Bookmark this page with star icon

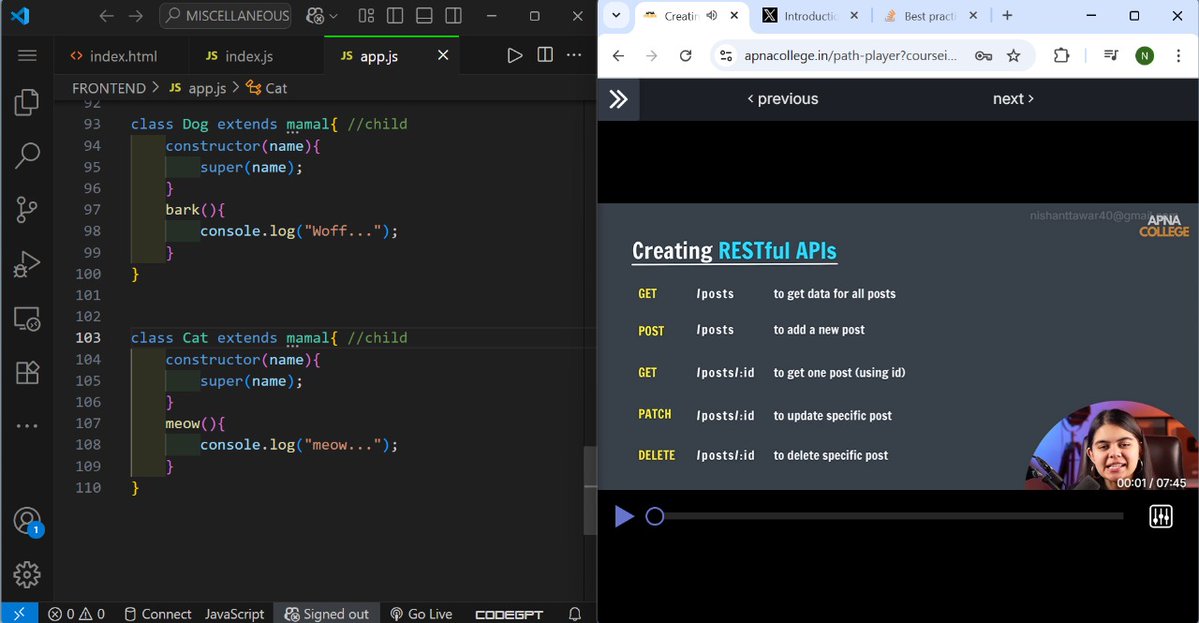(1013, 56)
